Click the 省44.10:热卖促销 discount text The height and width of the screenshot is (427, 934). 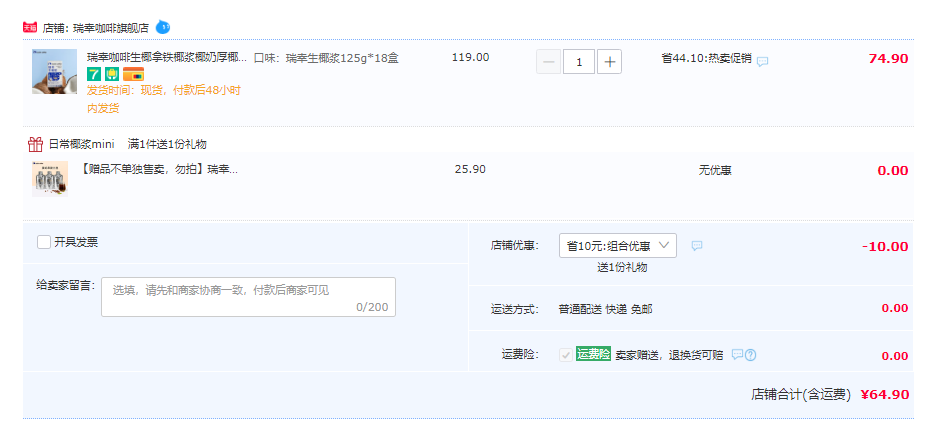click(x=706, y=58)
